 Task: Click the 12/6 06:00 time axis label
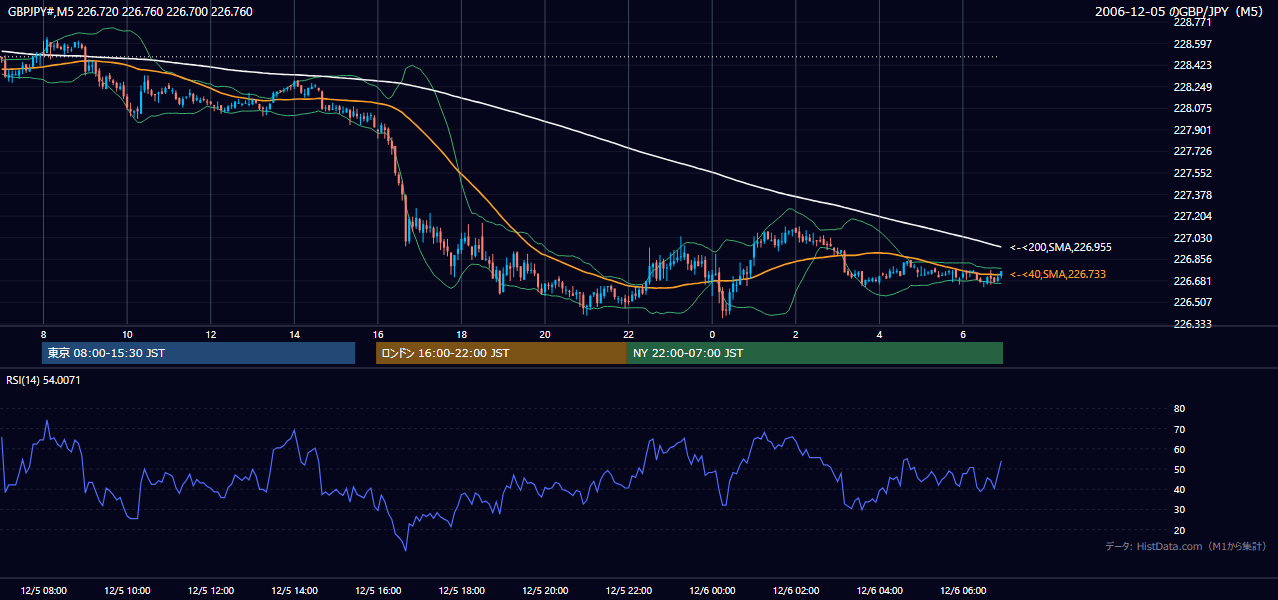point(963,591)
